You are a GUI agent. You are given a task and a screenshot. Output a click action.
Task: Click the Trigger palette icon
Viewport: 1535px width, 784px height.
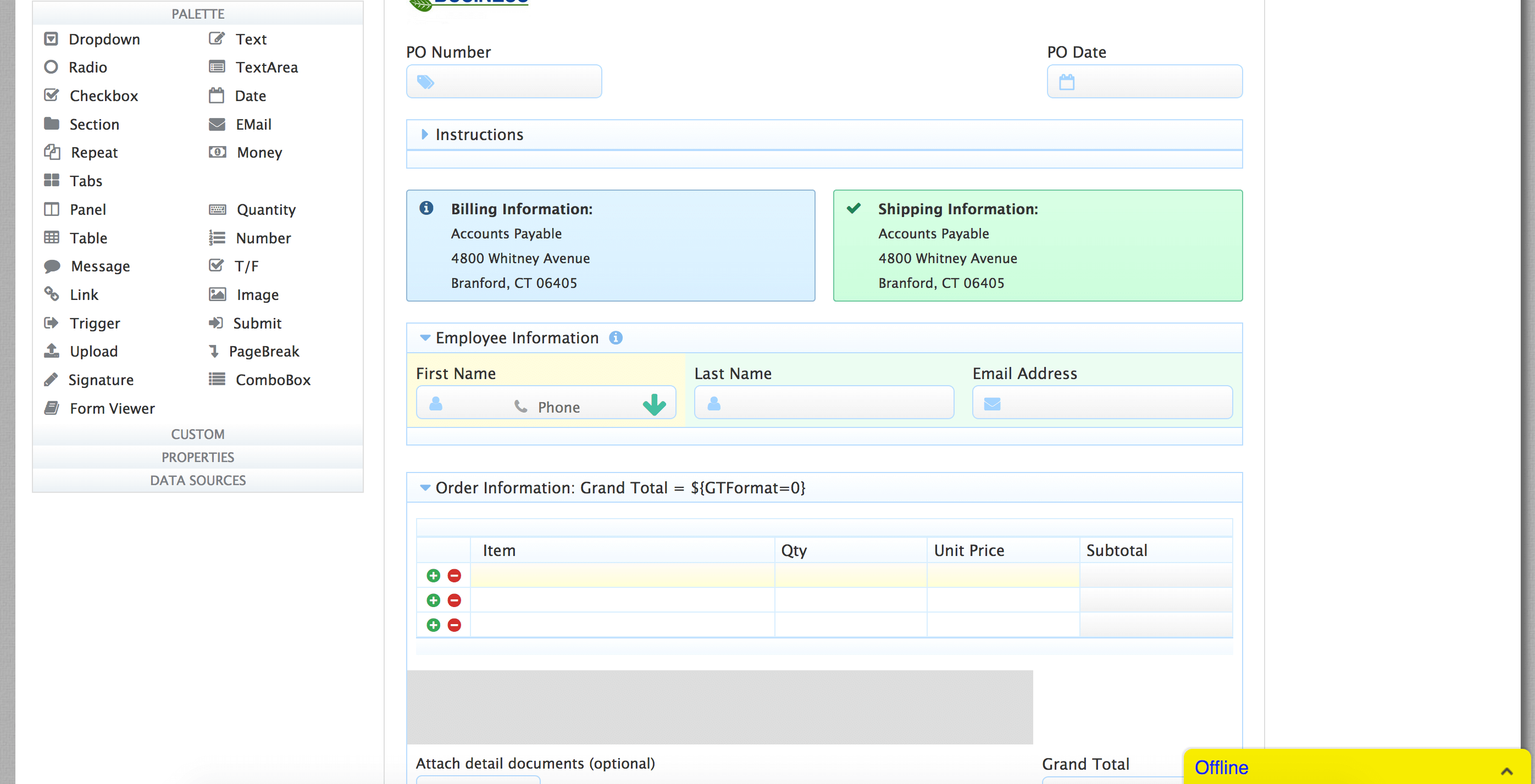51,323
